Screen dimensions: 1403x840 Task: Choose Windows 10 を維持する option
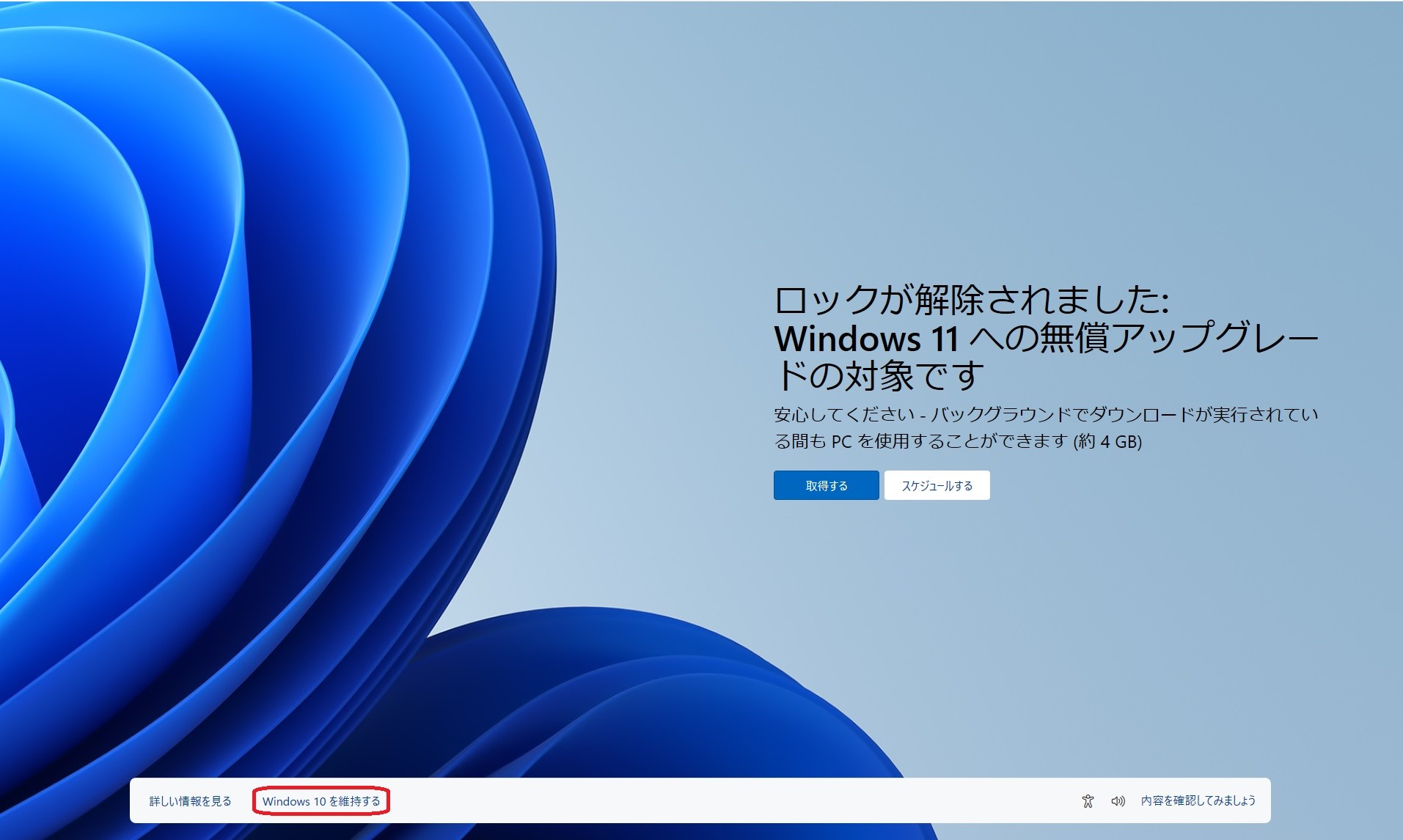pos(321,801)
